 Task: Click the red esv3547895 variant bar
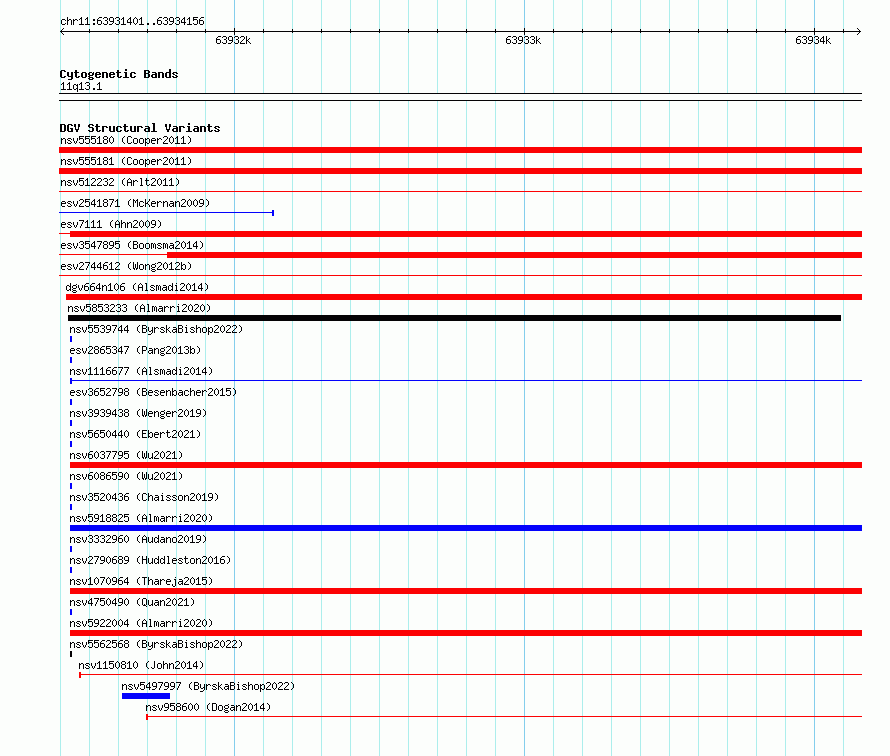pyautogui.click(x=514, y=255)
